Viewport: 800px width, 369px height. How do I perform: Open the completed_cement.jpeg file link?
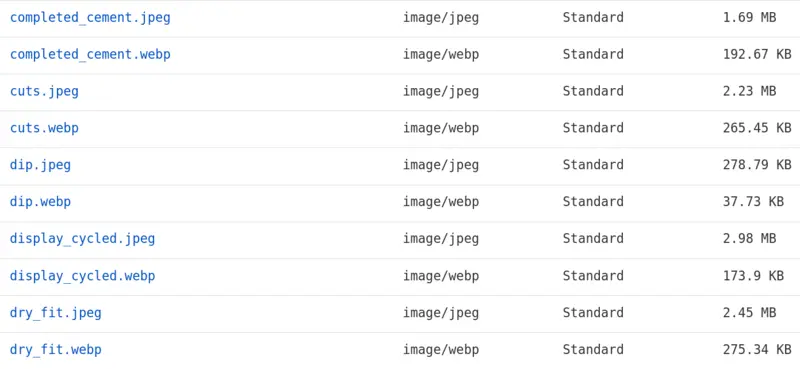[90, 18]
